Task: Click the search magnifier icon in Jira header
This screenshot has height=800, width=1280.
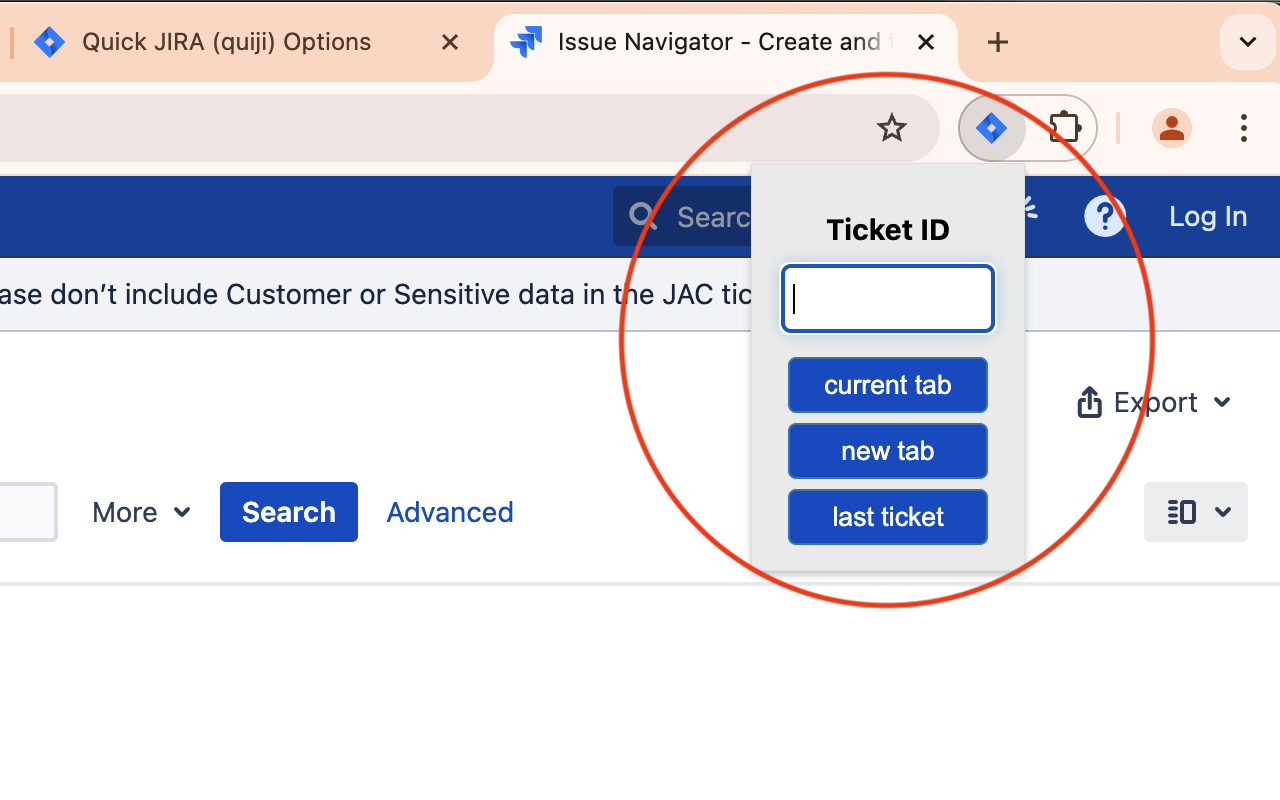Action: (x=643, y=216)
